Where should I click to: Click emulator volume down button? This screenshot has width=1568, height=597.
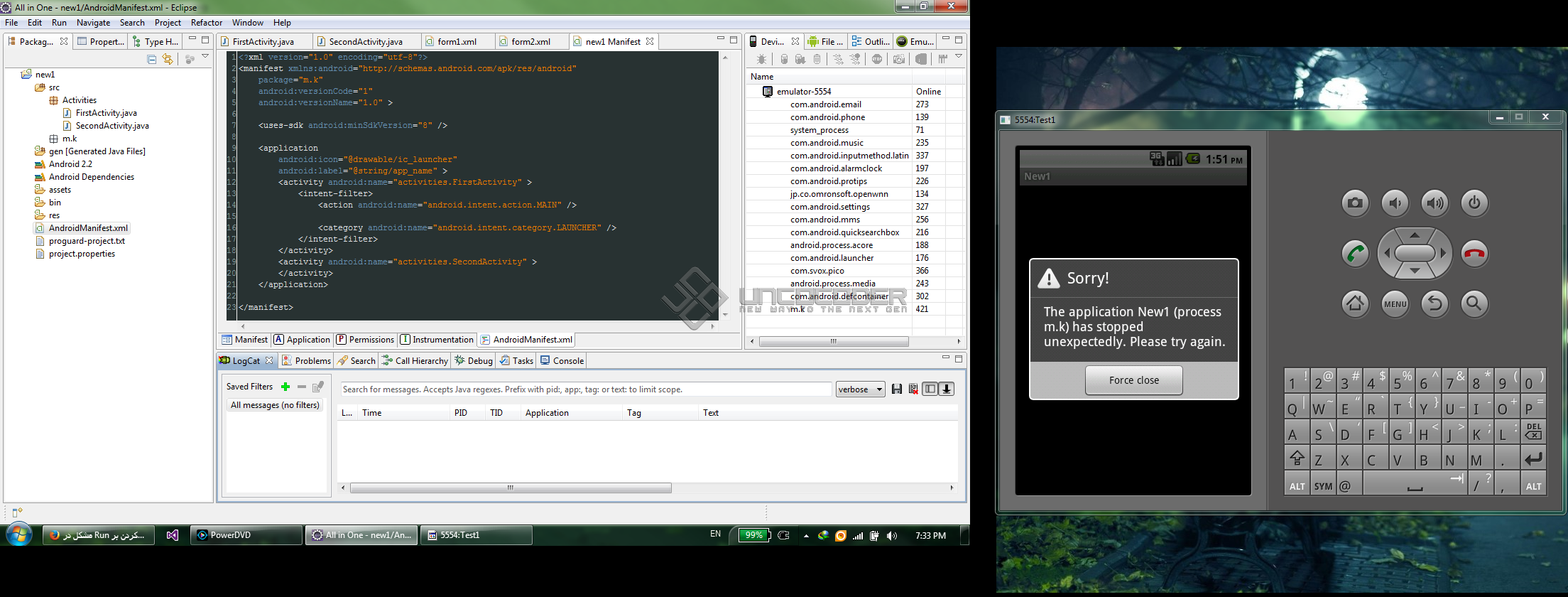coord(1395,203)
